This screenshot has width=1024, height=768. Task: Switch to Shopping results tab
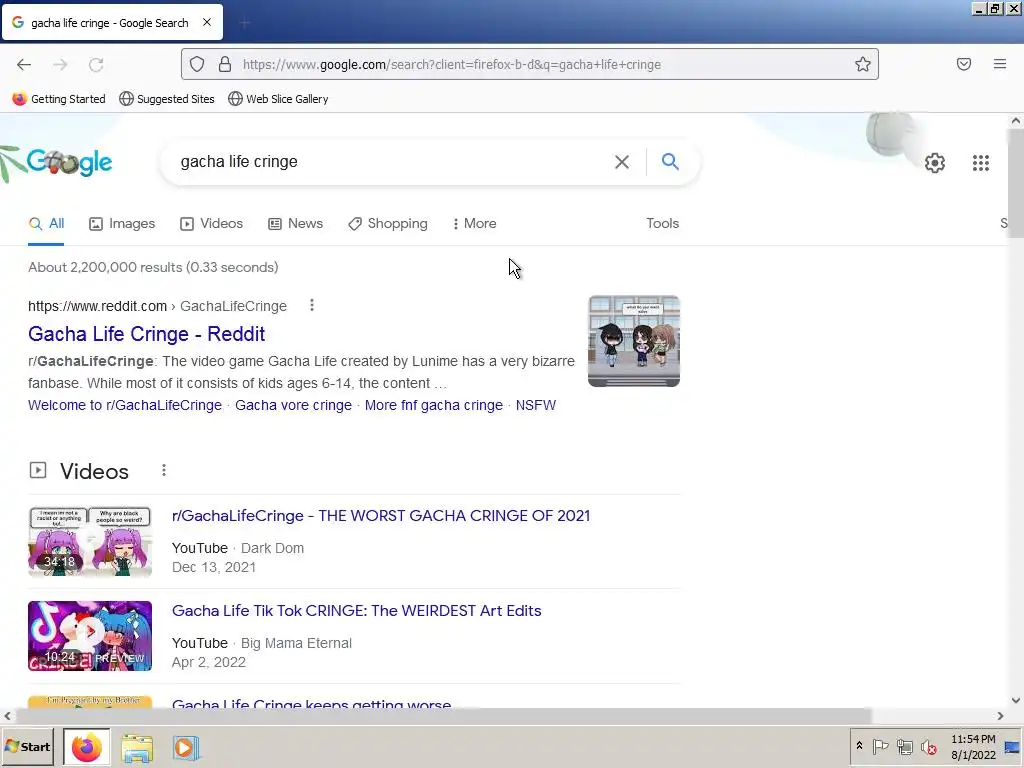point(388,223)
